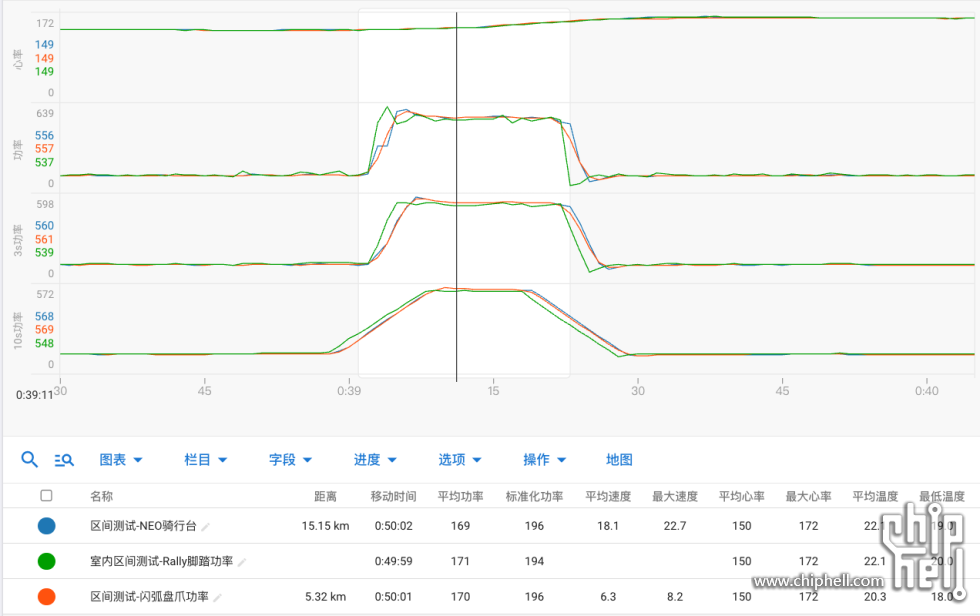This screenshot has width=980, height=616.
Task: Sort by 平均心率 column header
Action: [x=741, y=496]
